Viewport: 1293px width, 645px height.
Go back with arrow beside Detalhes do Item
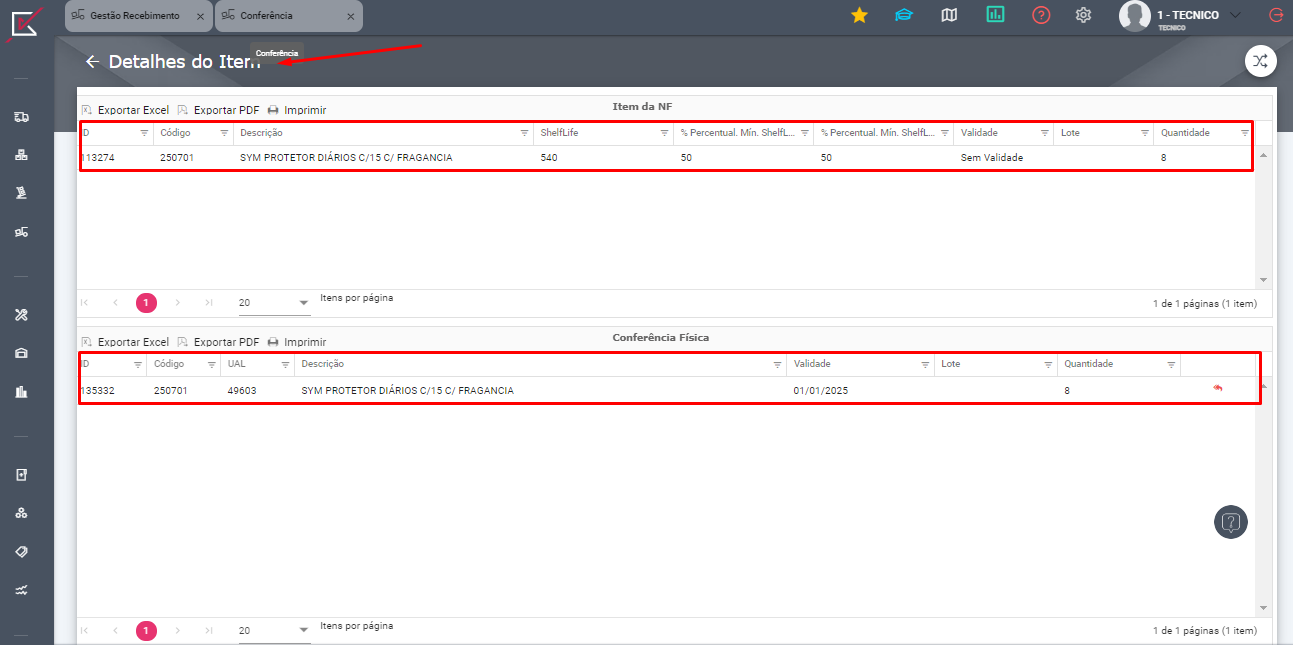tap(92, 62)
